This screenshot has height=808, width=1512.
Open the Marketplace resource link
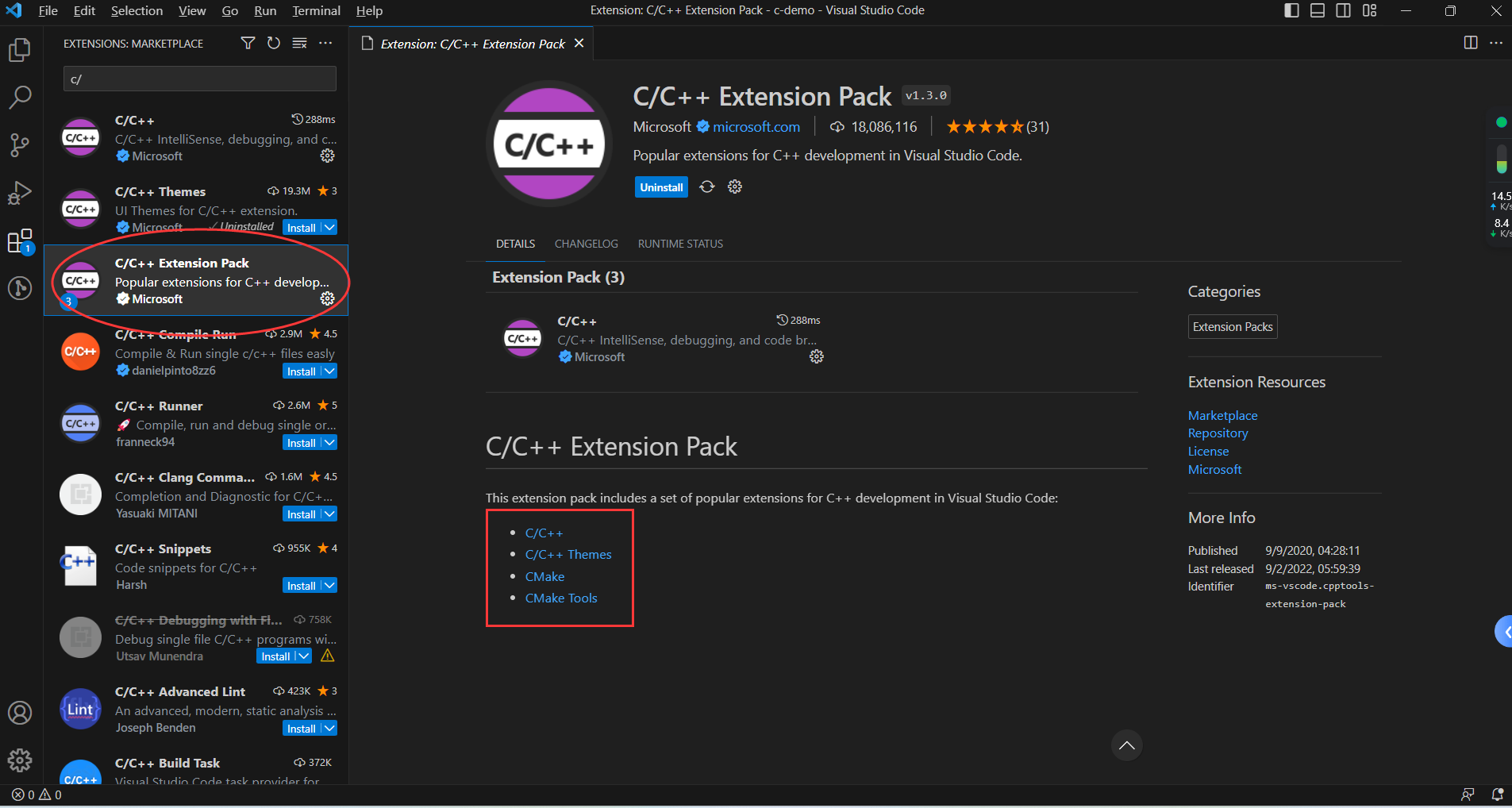point(1222,415)
